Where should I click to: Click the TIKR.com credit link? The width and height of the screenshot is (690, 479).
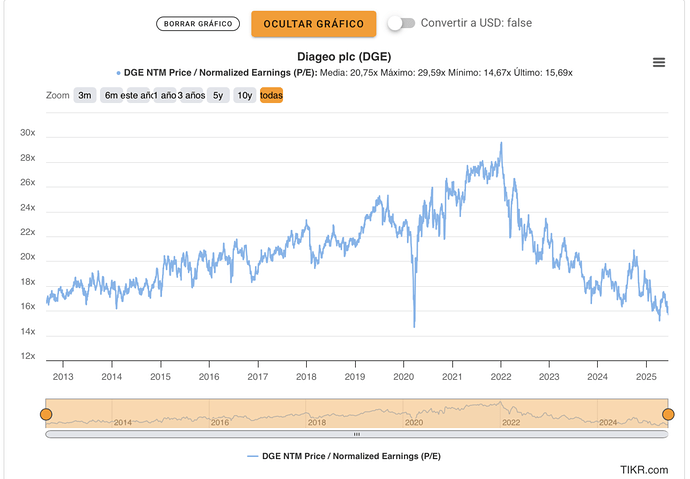click(644, 470)
